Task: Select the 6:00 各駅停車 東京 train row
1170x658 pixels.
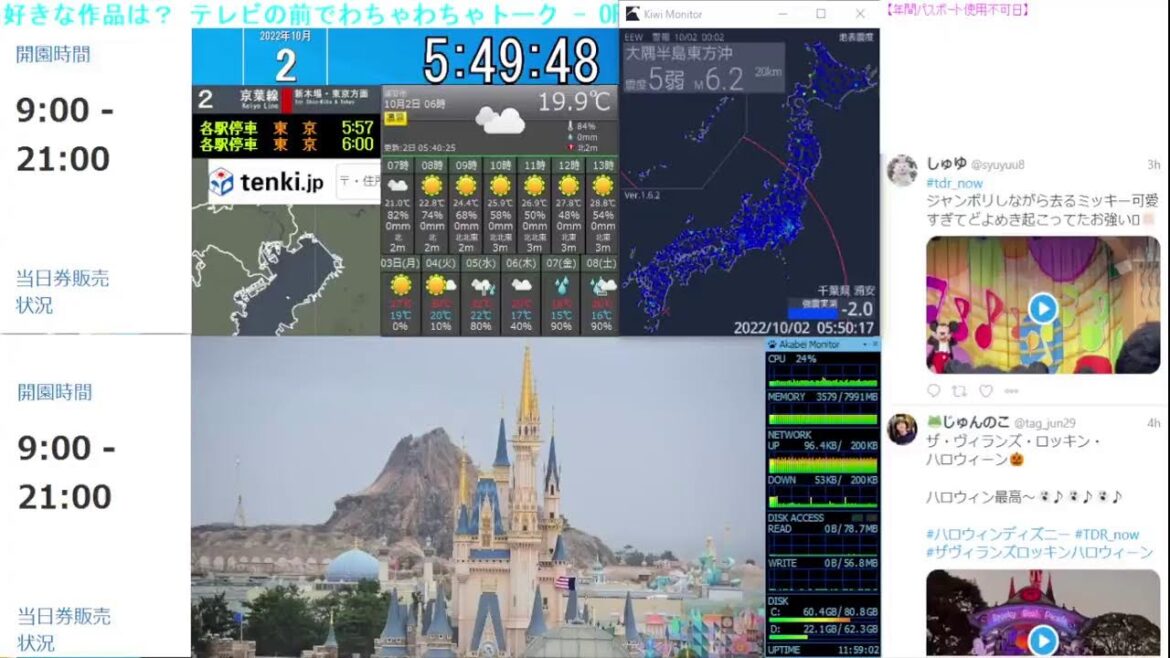Action: [x=286, y=144]
